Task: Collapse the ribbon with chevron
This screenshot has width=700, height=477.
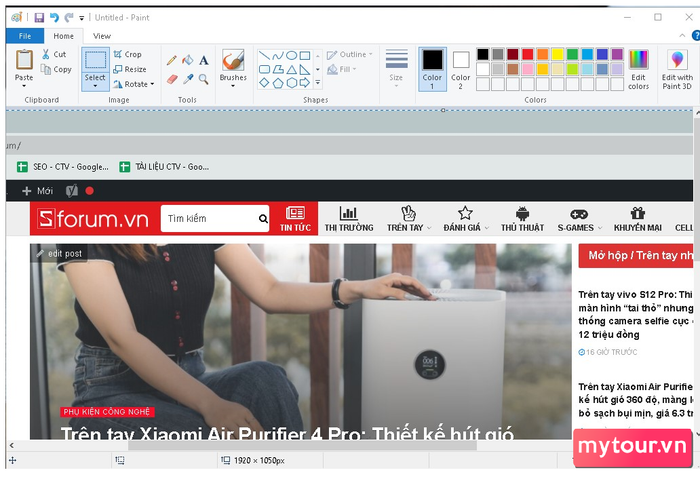Action: coord(682,36)
